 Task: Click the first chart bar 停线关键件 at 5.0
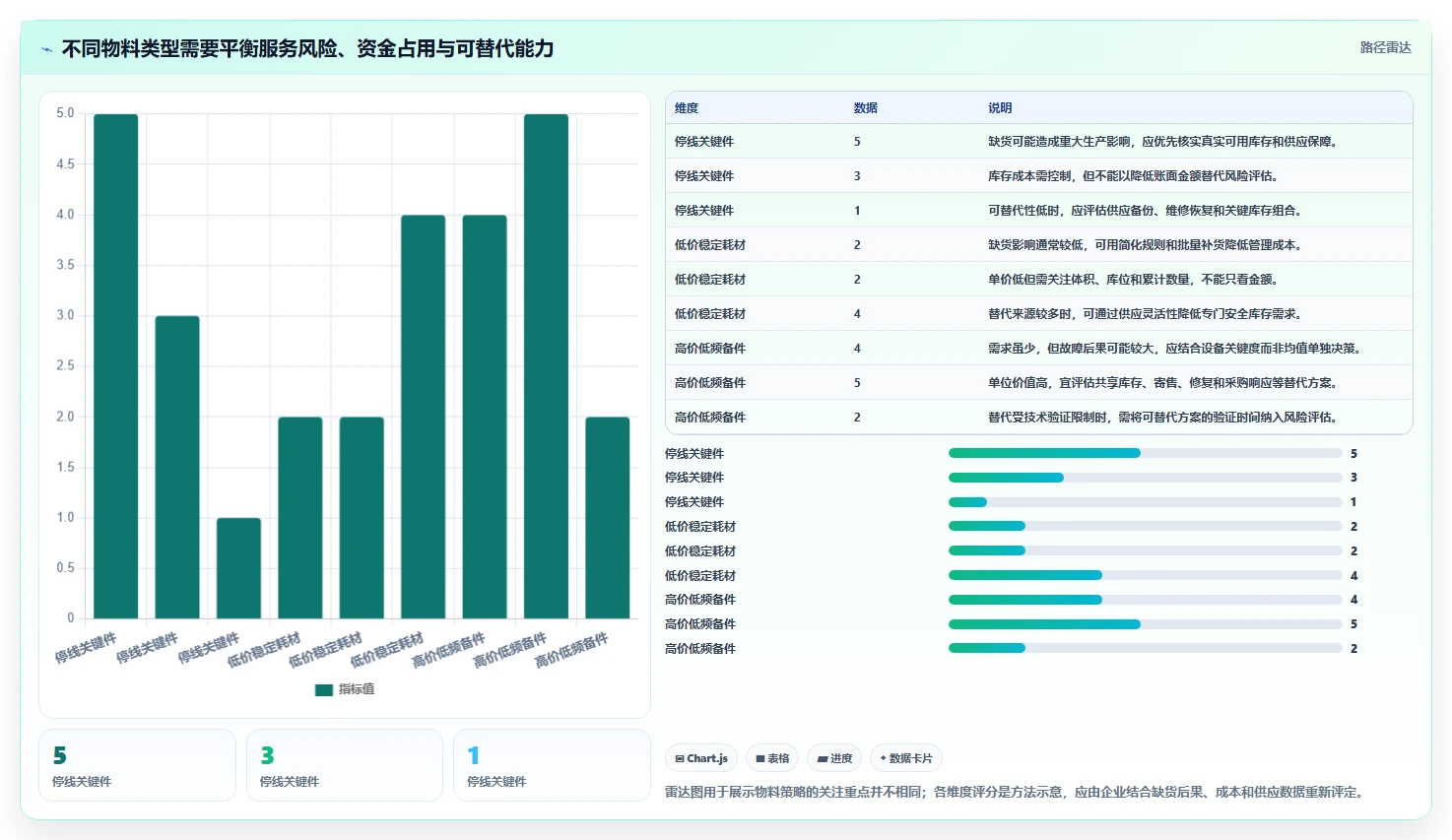point(116,366)
